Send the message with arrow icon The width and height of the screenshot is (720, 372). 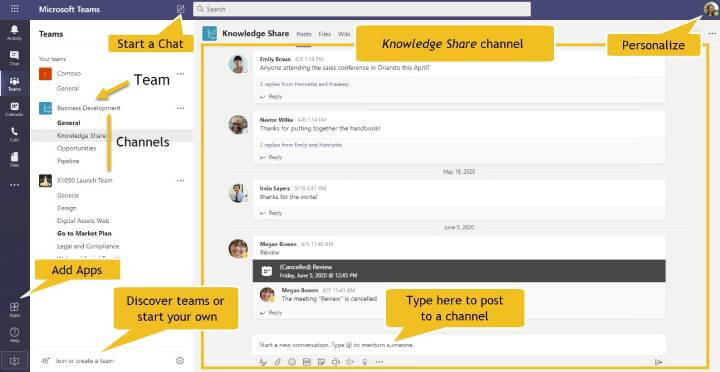658,362
